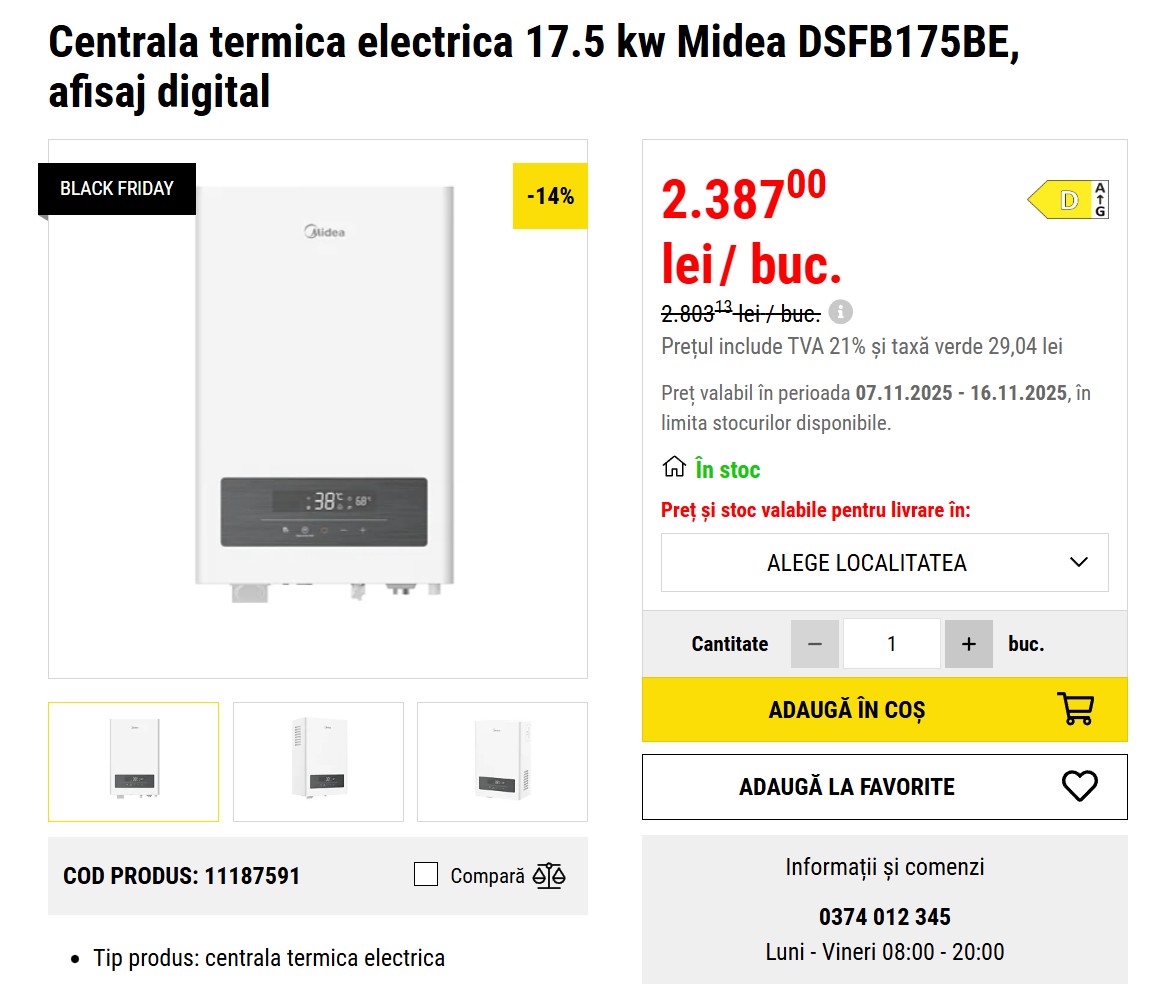
Task: Decrease quantity with minus button
Action: point(815,644)
